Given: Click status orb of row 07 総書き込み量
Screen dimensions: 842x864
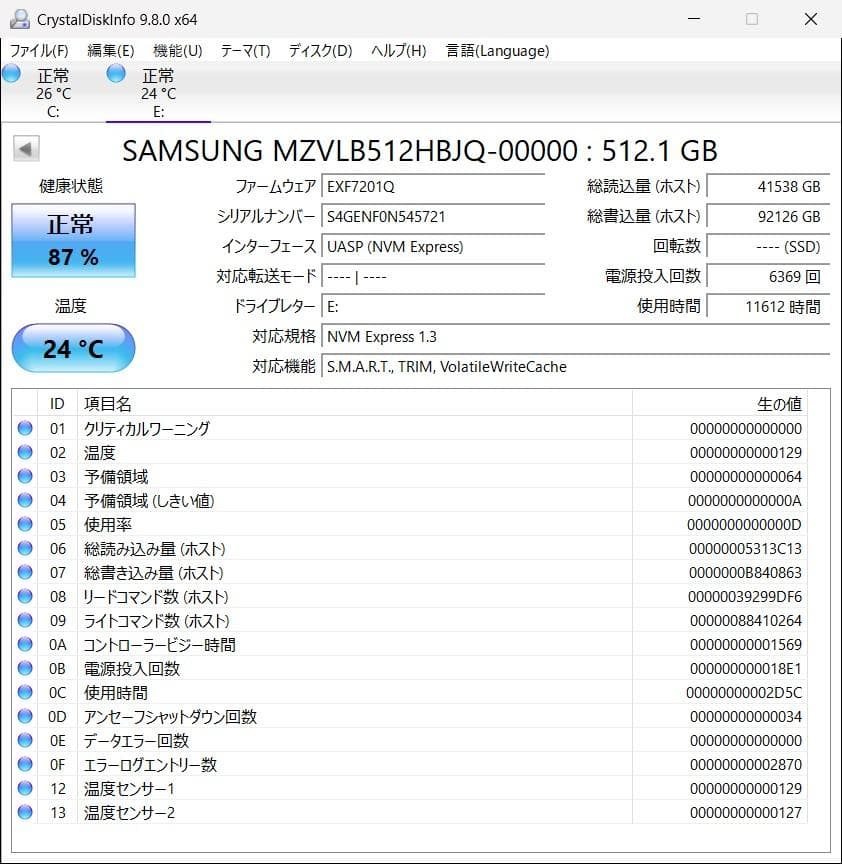Looking at the screenshot, I should click(25, 573).
